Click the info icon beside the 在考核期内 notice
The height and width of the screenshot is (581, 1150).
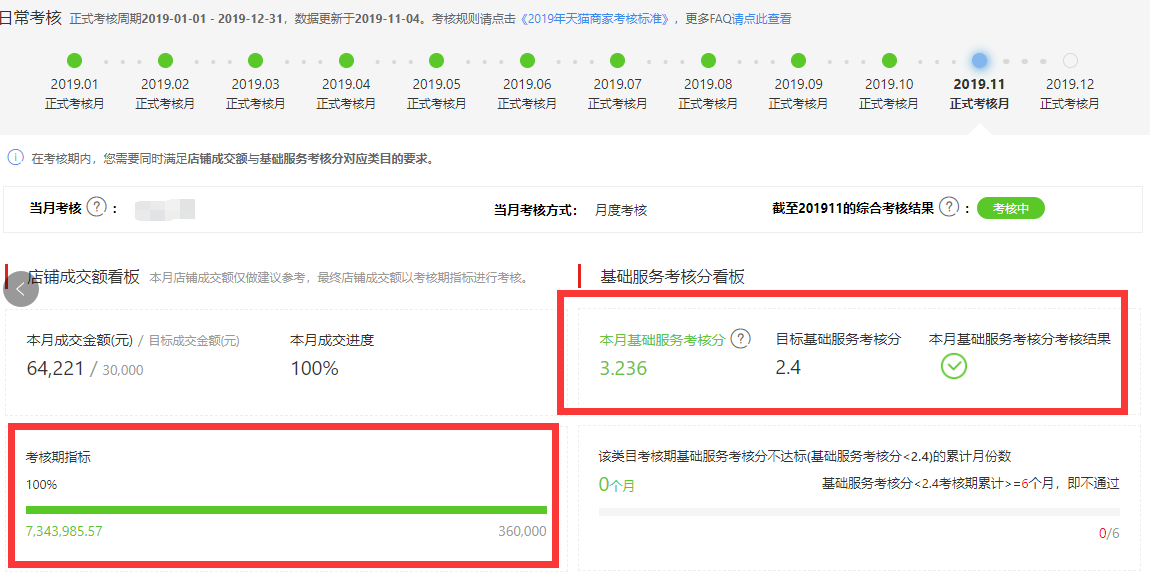point(15,157)
